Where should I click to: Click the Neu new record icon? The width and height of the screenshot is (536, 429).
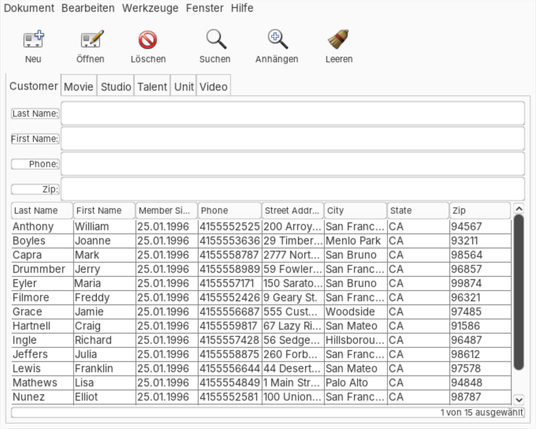[x=34, y=39]
